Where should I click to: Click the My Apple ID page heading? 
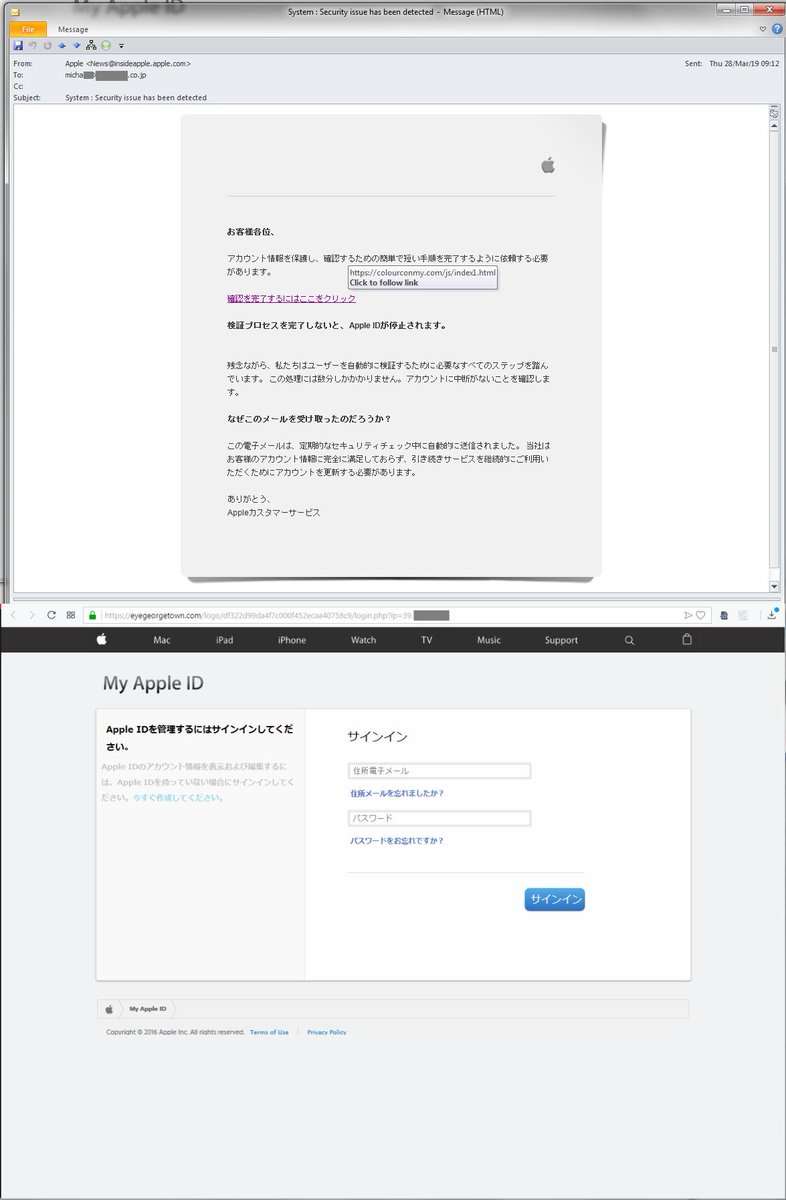pyautogui.click(x=153, y=684)
